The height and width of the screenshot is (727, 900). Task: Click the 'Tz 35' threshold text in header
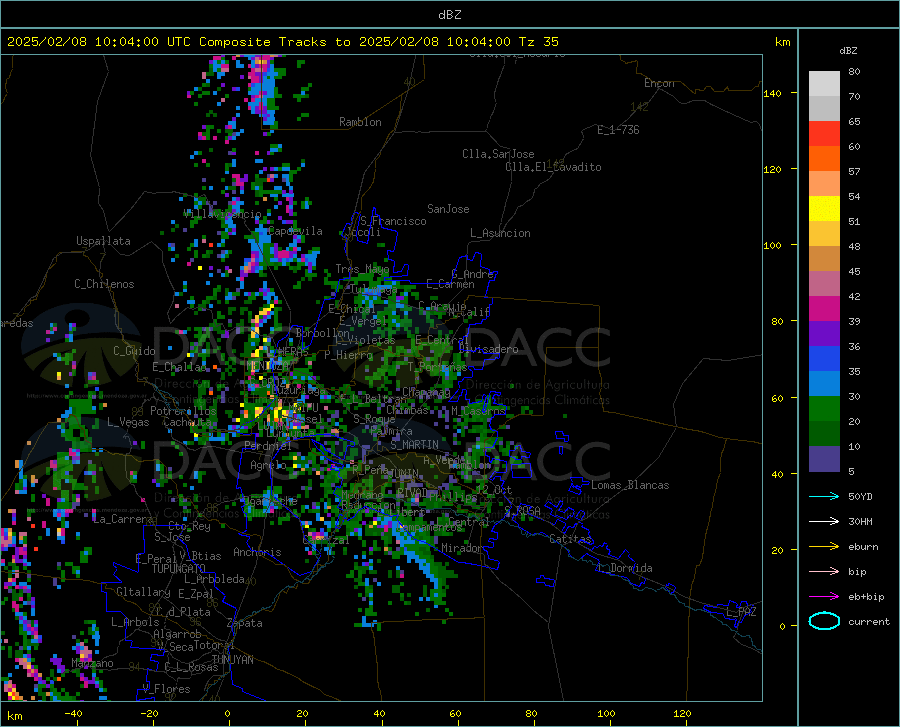(x=538, y=42)
